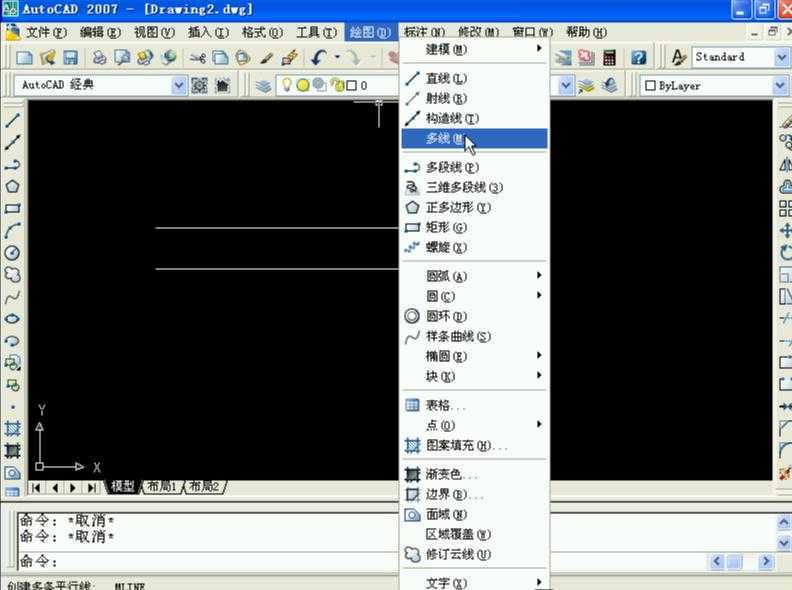This screenshot has height=590, width=792.
Task: Select the Rectangle tool in left toolbar
Action: click(x=13, y=209)
